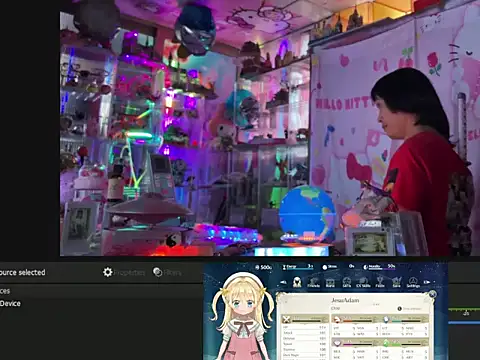This screenshot has height=360, width=480.
Task: Click the Energy bar in the game header
Action: [x=298, y=267]
